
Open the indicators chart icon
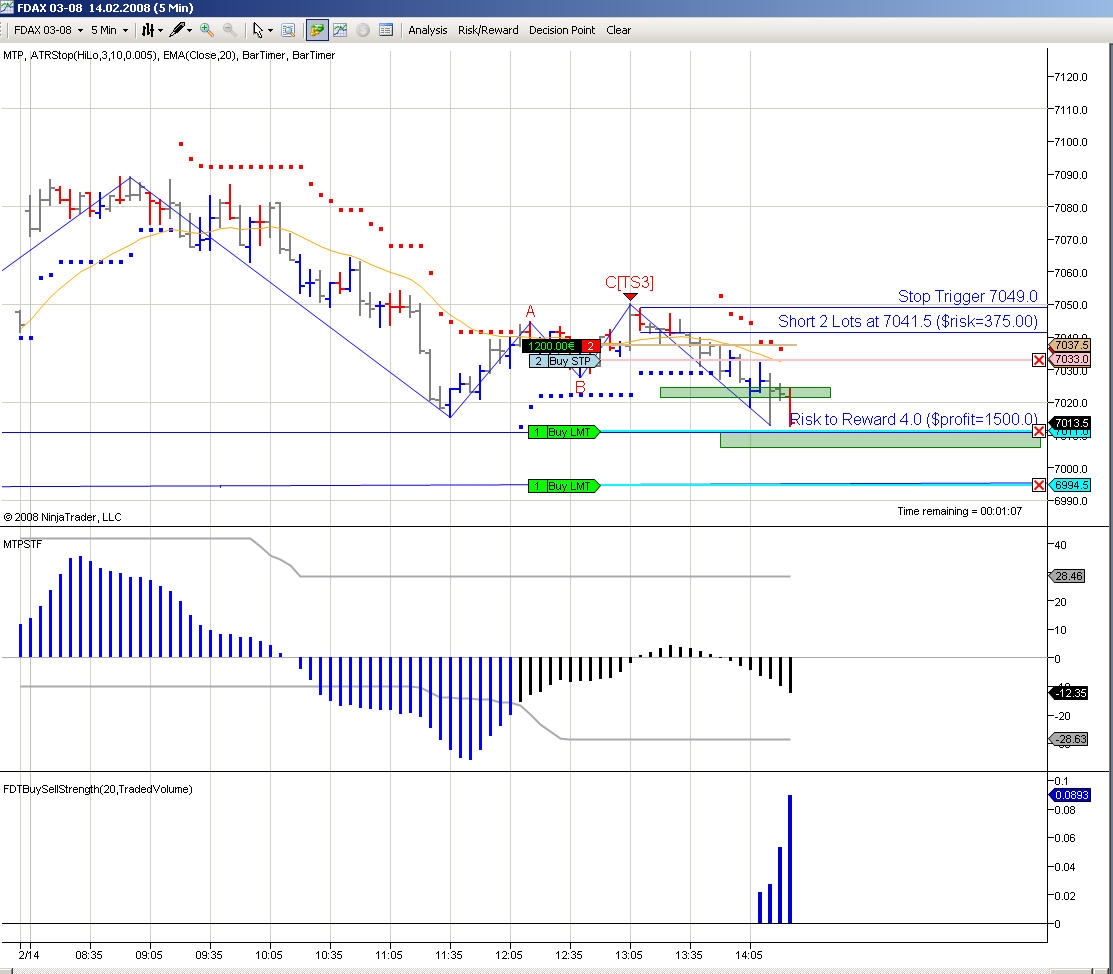click(340, 30)
